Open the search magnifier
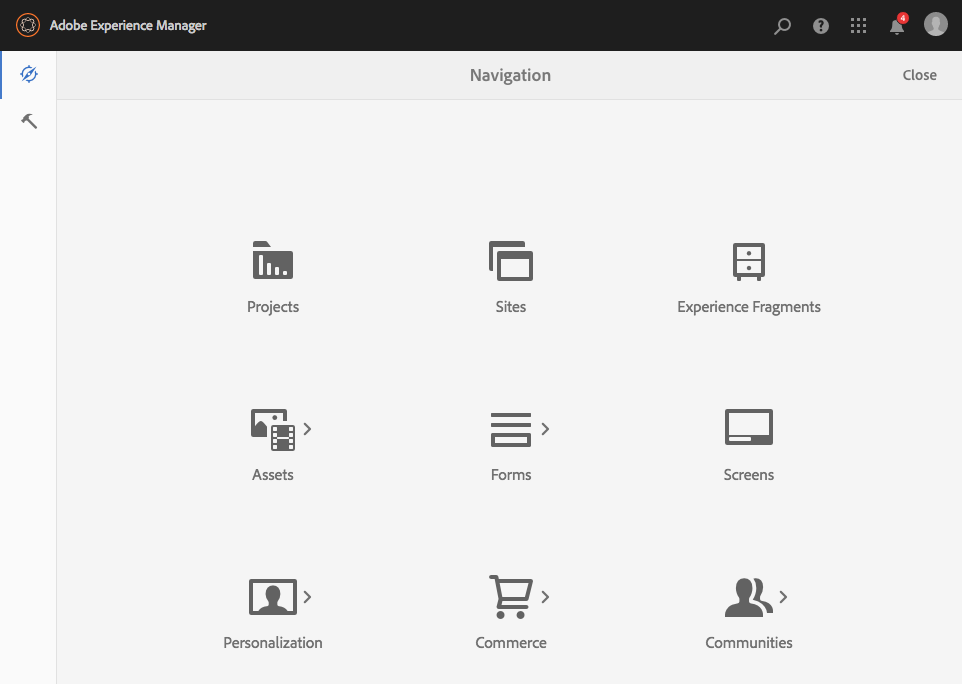This screenshot has height=684, width=962. point(782,25)
